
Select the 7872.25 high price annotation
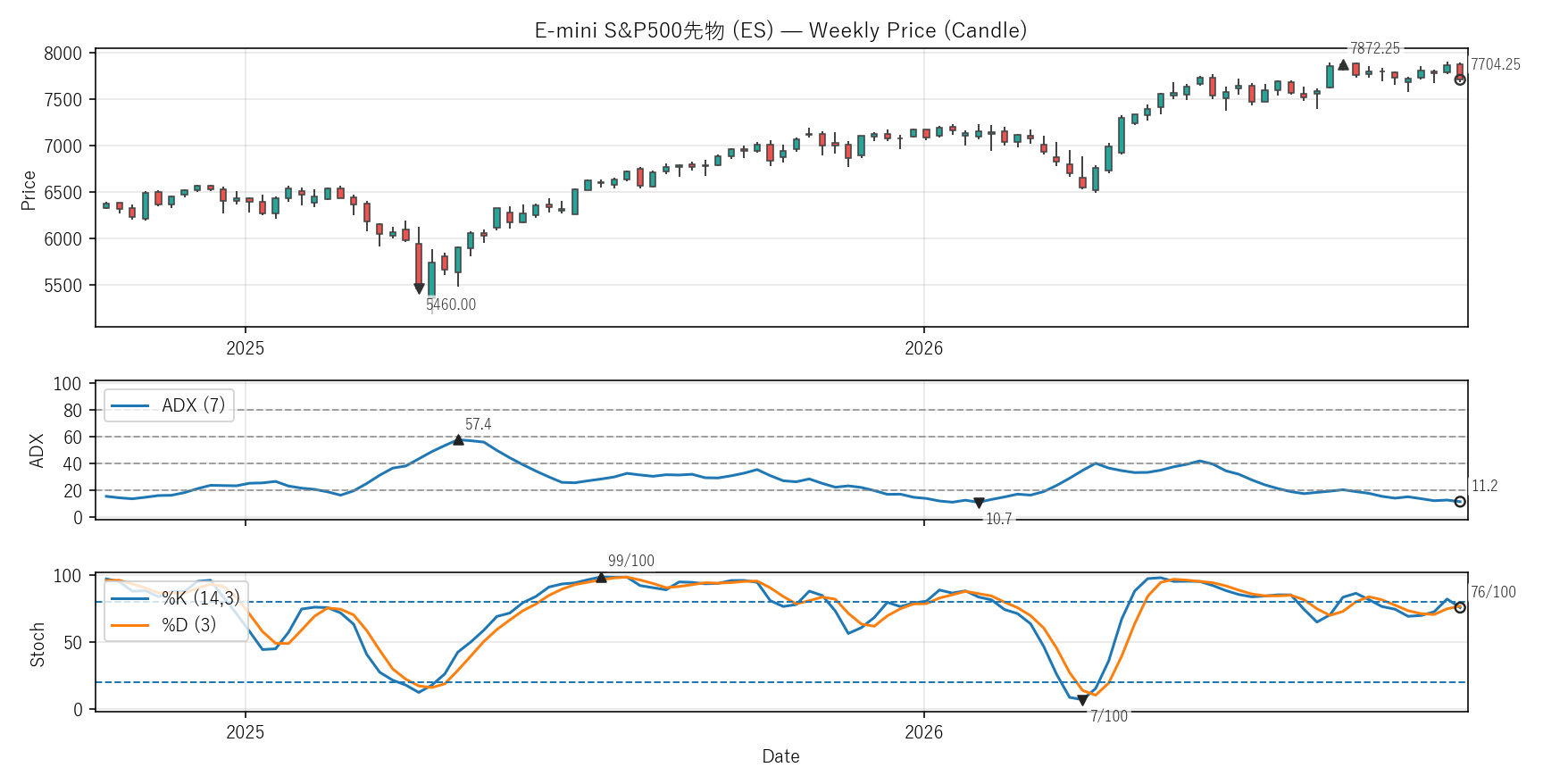pyautogui.click(x=1375, y=48)
